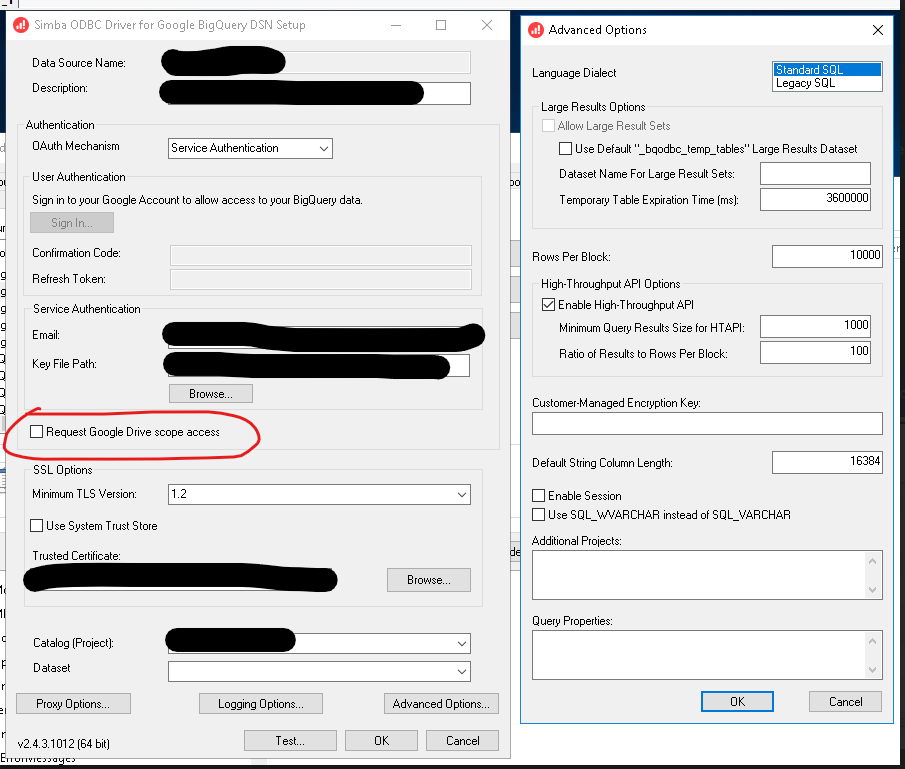Open Proxy Options
Screen dimensions: 905x769
pyautogui.click(x=73, y=703)
